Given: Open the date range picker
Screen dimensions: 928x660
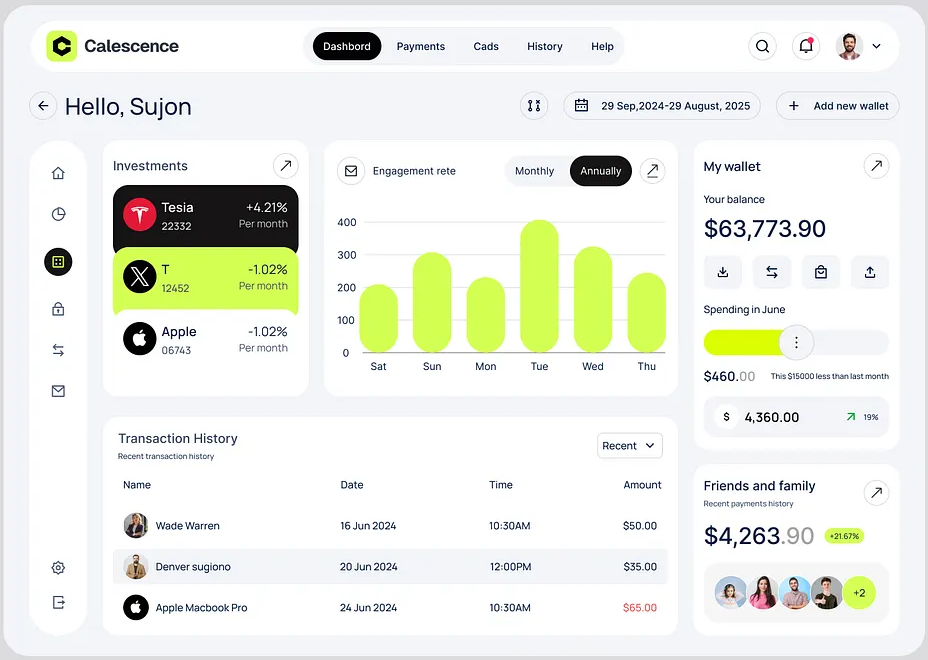Looking at the screenshot, I should click(662, 106).
